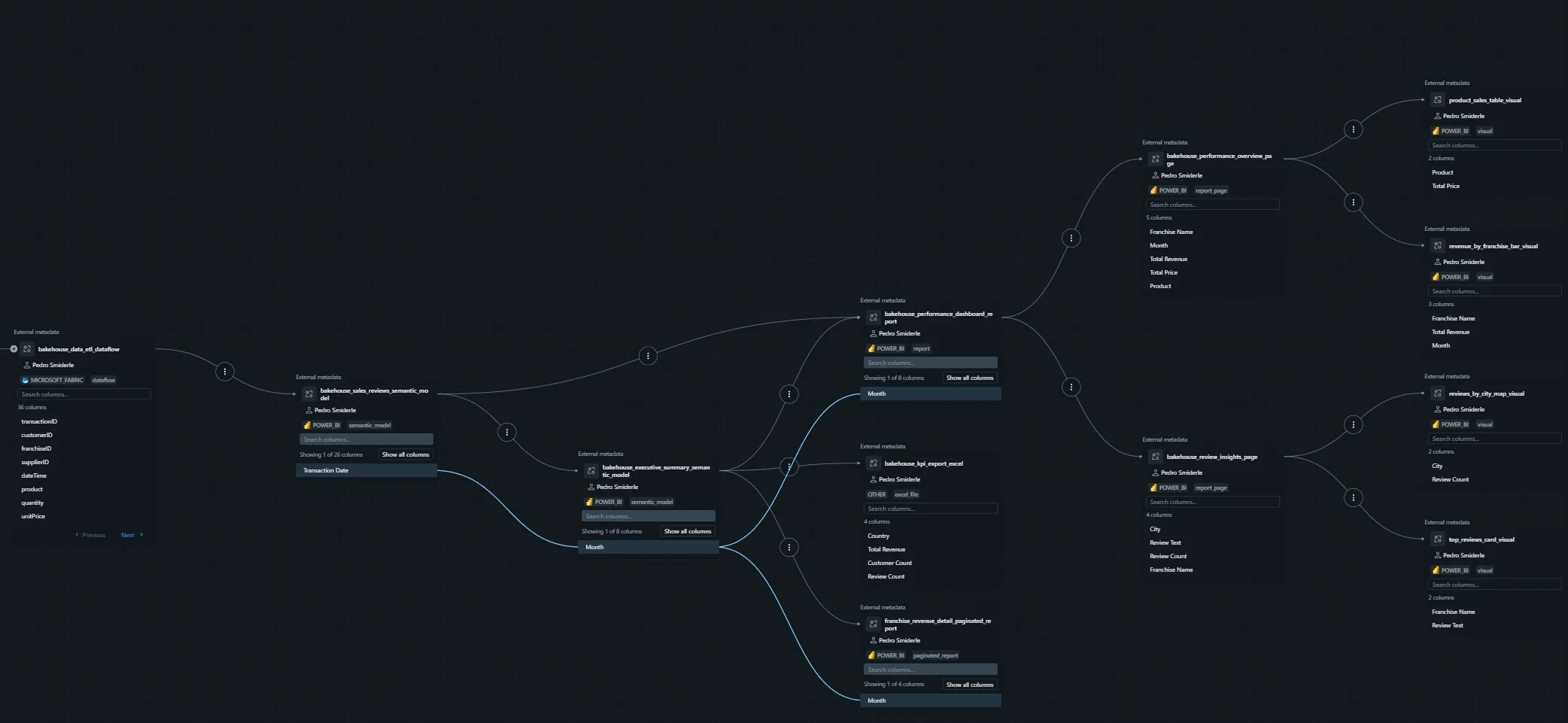Focus search columns field in product_sales_table_visual
The height and width of the screenshot is (723, 1568).
click(x=1495, y=145)
